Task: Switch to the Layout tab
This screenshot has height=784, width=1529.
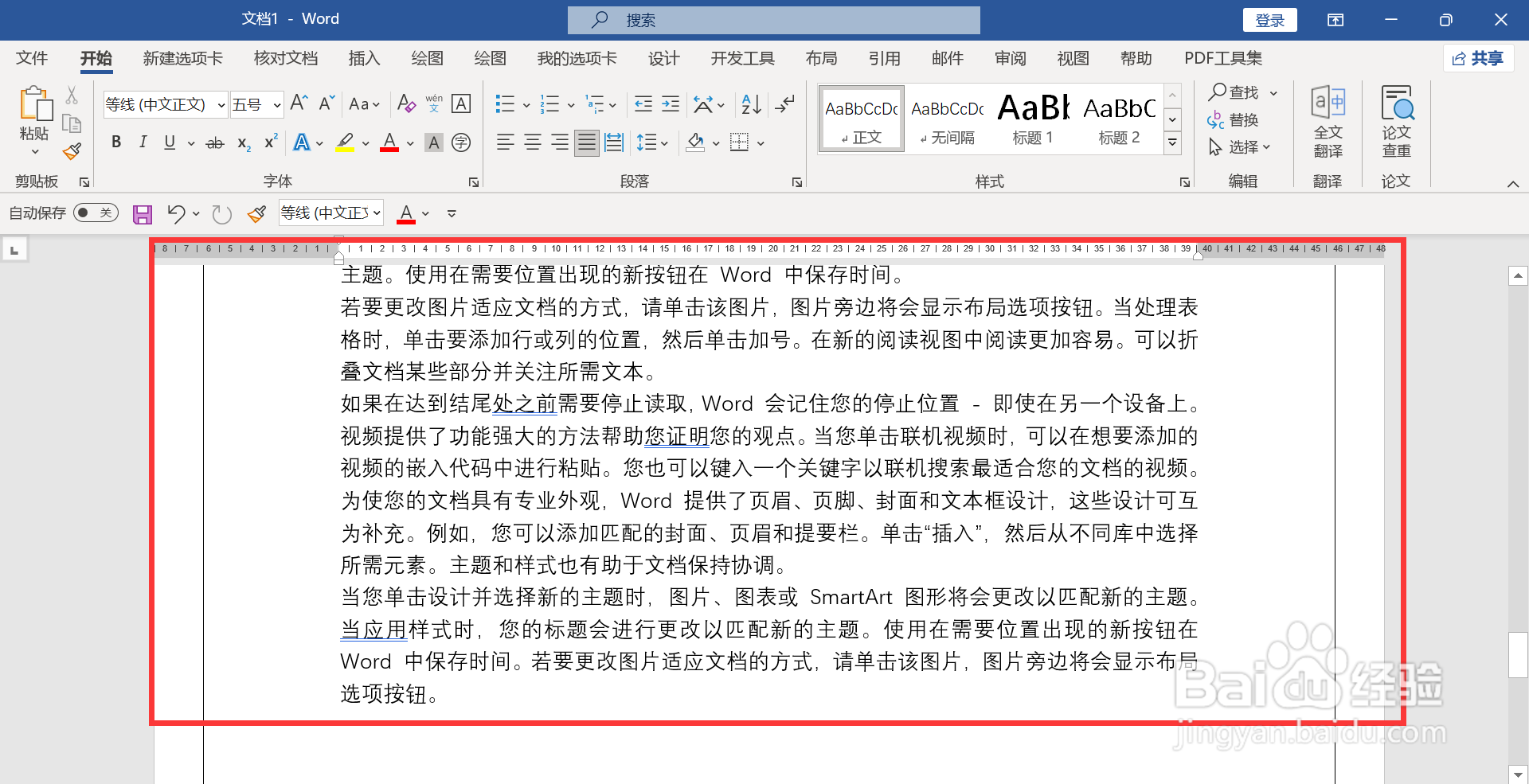Action: pos(821,58)
